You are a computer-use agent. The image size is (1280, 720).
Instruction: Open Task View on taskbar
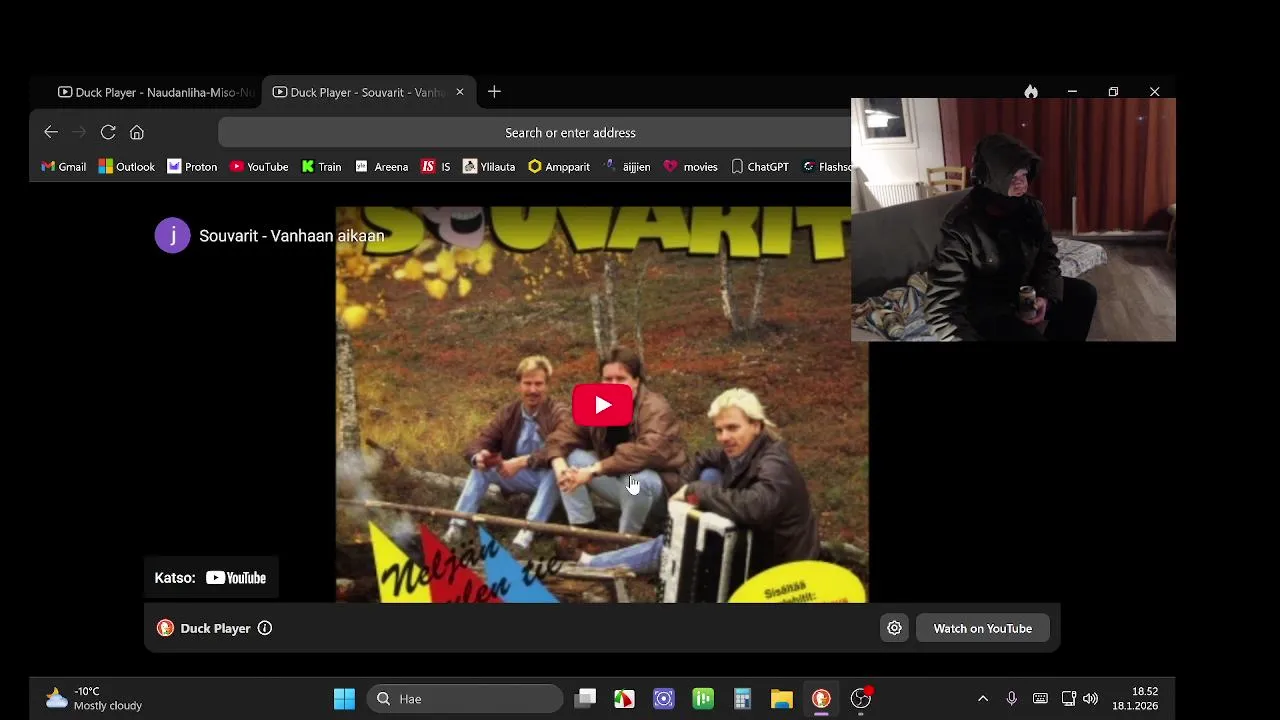click(x=586, y=698)
